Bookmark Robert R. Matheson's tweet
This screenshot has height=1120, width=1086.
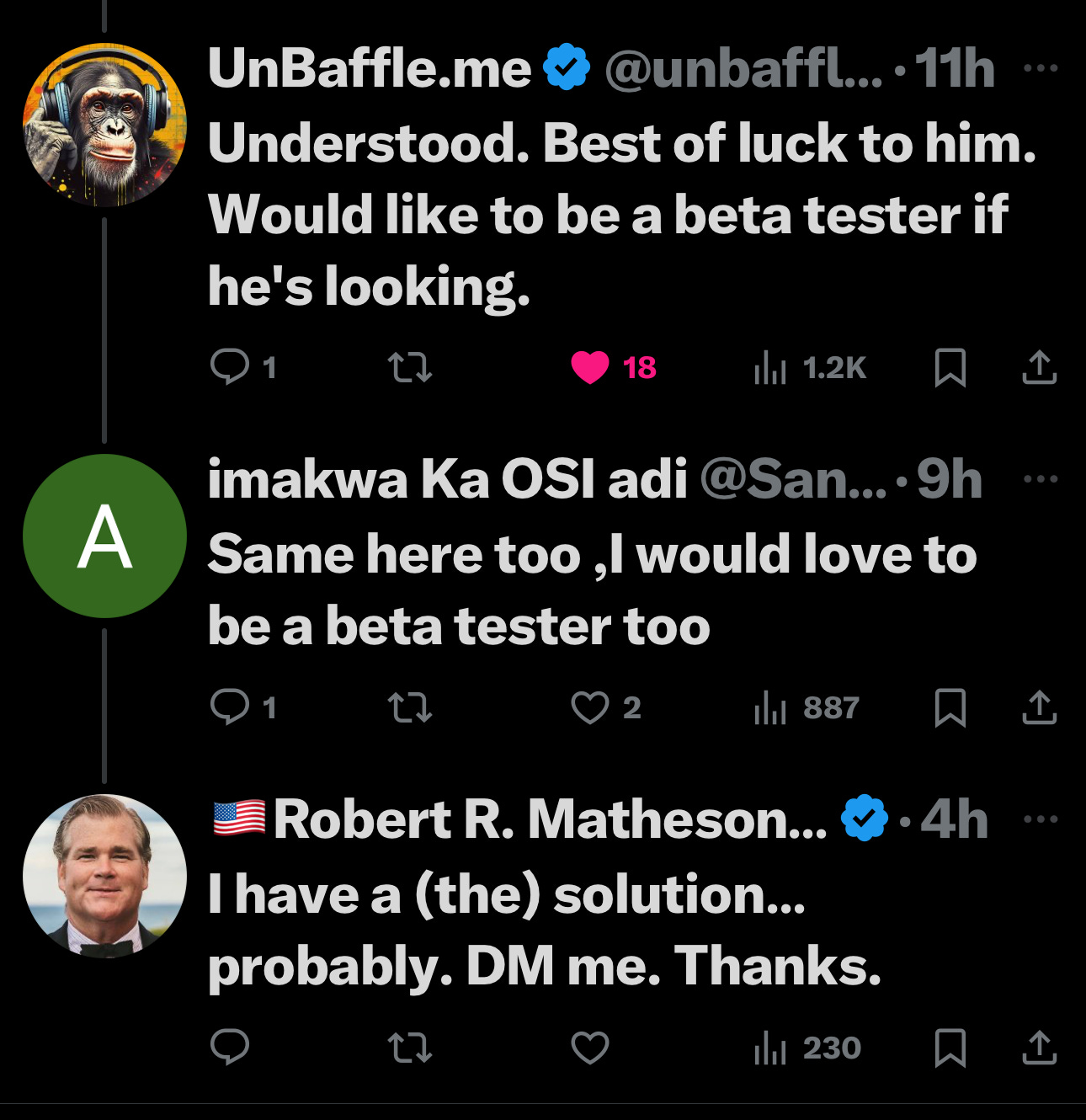950,1048
